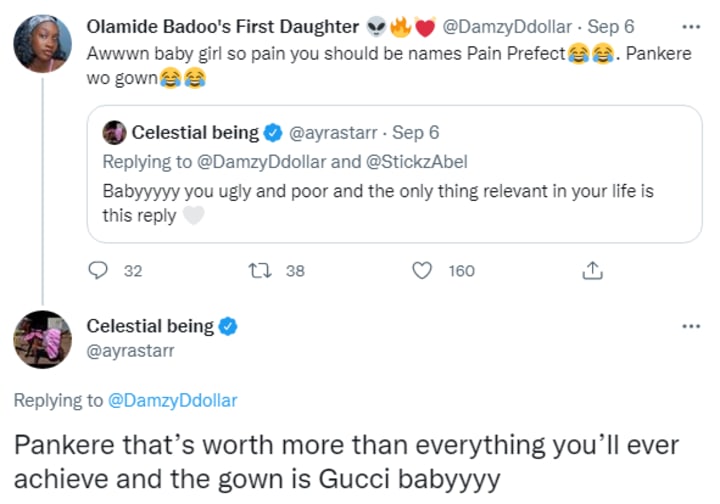Click the reply speech bubble icon
The image size is (720, 504).
(98, 270)
